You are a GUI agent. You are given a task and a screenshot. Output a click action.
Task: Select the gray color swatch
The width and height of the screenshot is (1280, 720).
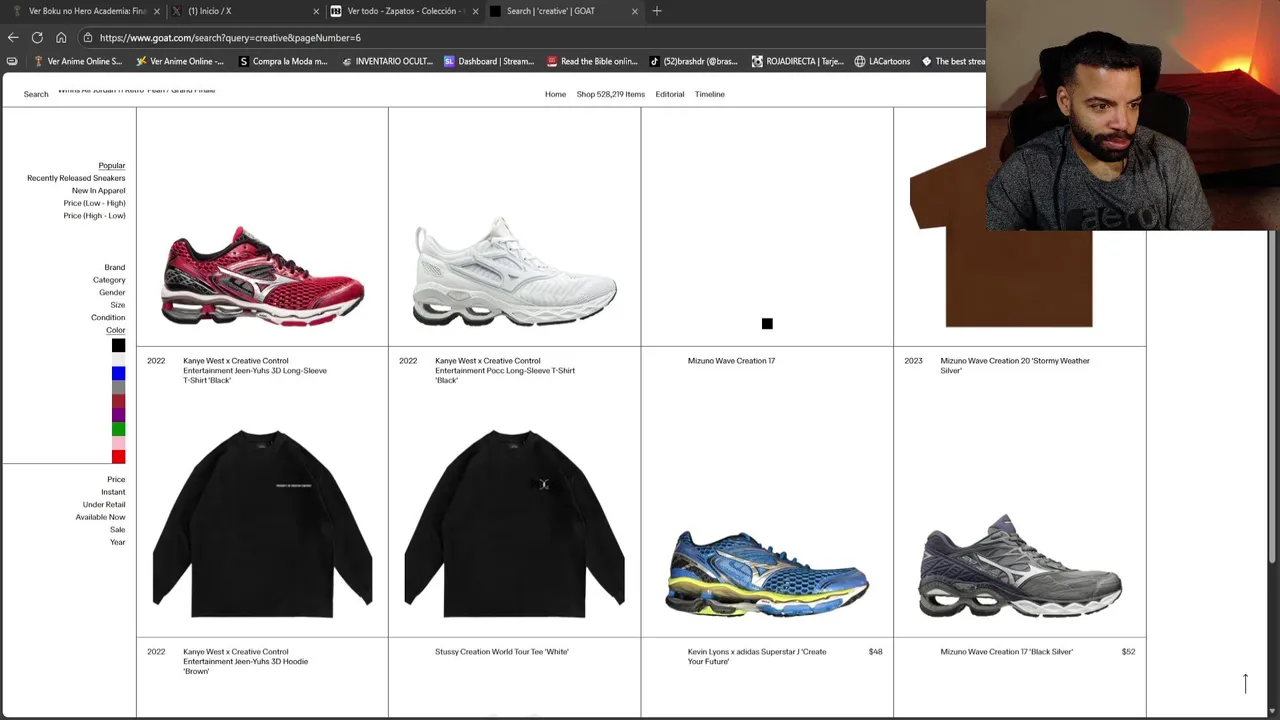coord(118,387)
